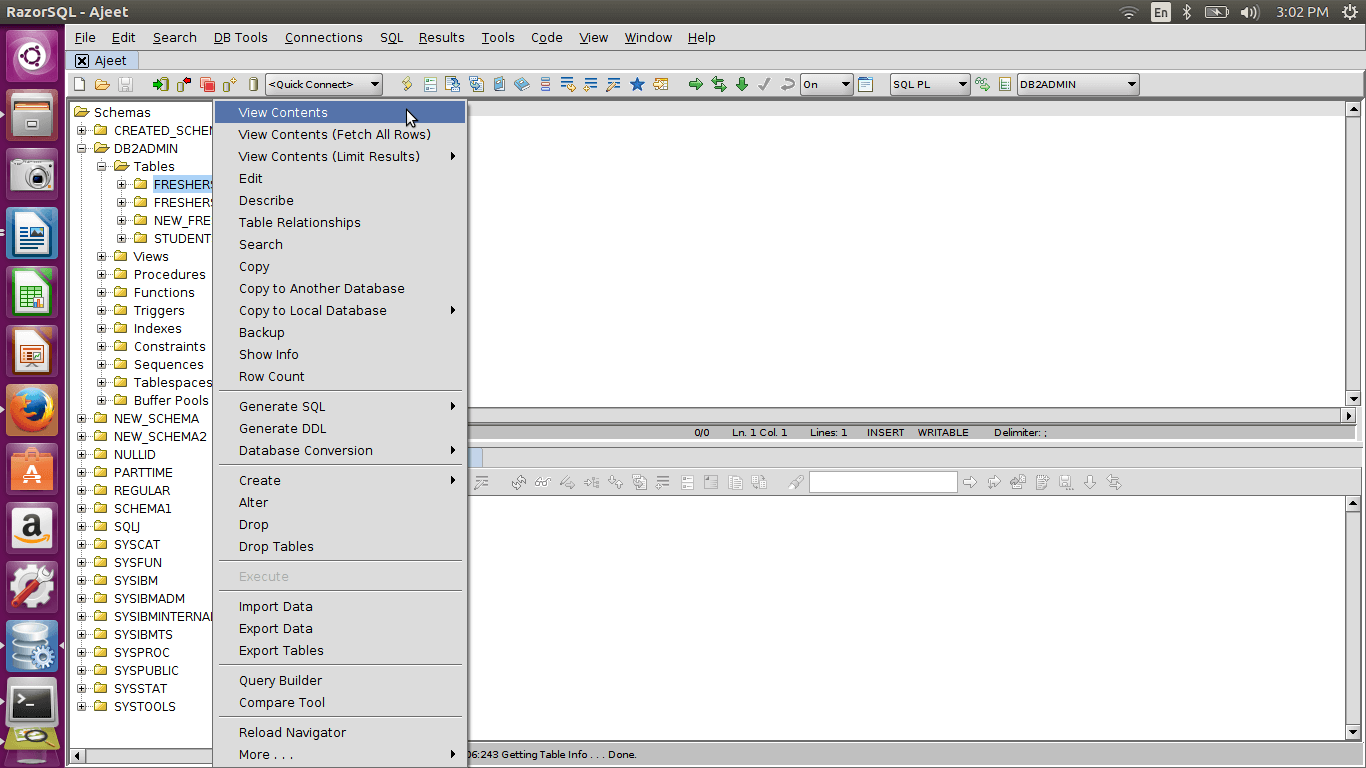Click the open file folder icon
This screenshot has height=768, width=1366.
(102, 85)
